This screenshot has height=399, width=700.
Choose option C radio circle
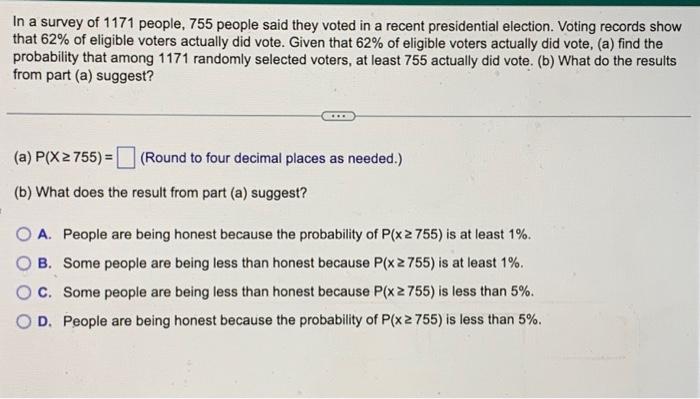23,292
